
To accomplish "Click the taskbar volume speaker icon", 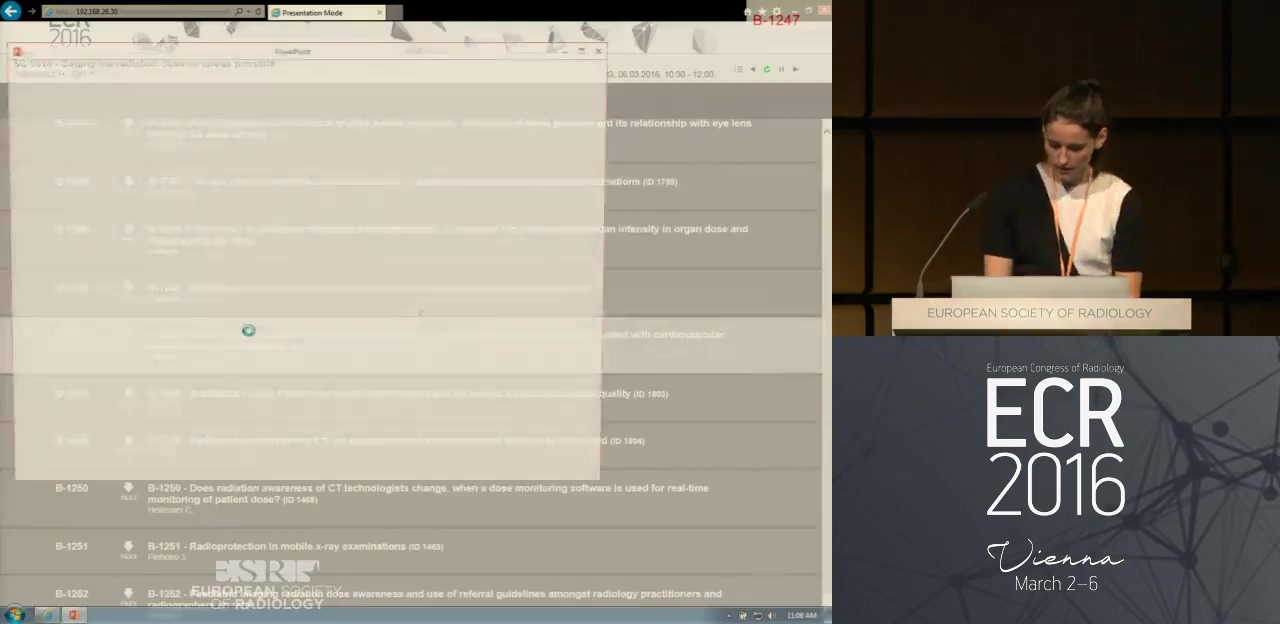I will click(771, 616).
